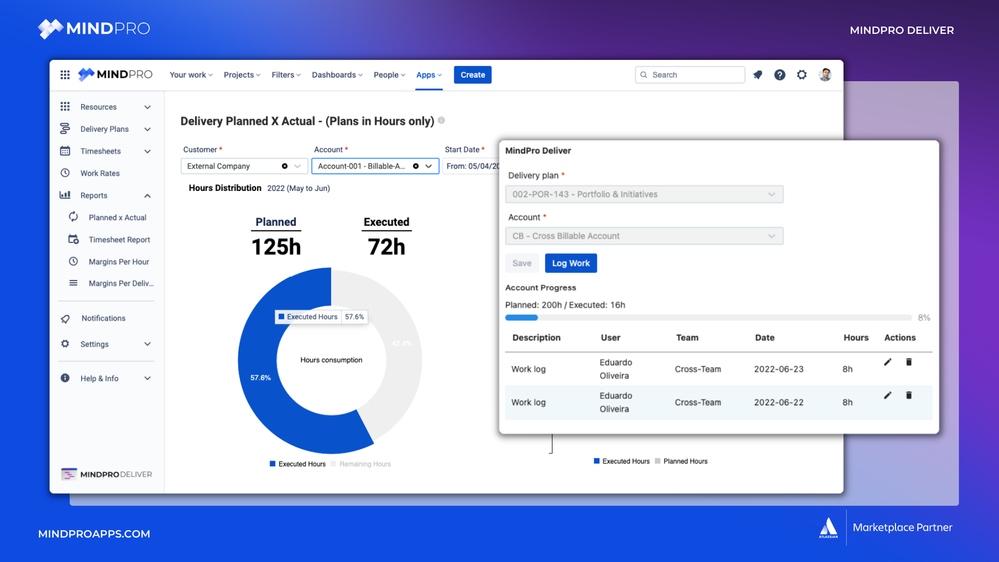Click the Timesheet Report icon
The height and width of the screenshot is (562, 999).
pyautogui.click(x=73, y=240)
